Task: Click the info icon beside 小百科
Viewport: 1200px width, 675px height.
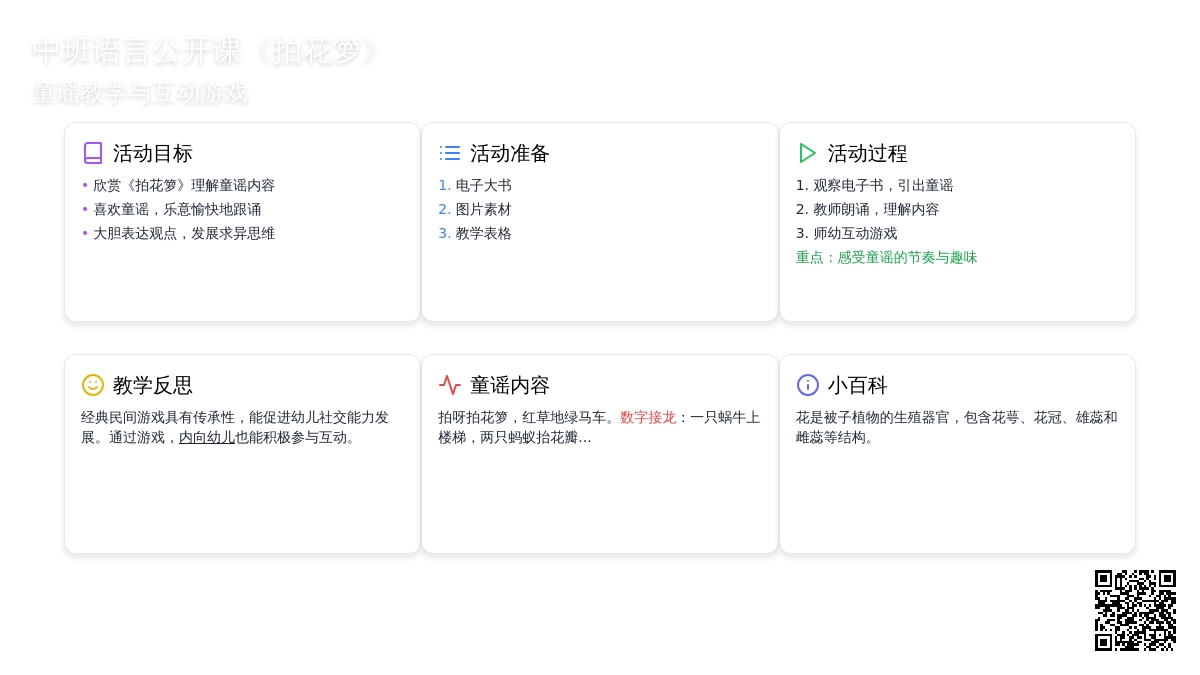Action: pyautogui.click(x=808, y=385)
